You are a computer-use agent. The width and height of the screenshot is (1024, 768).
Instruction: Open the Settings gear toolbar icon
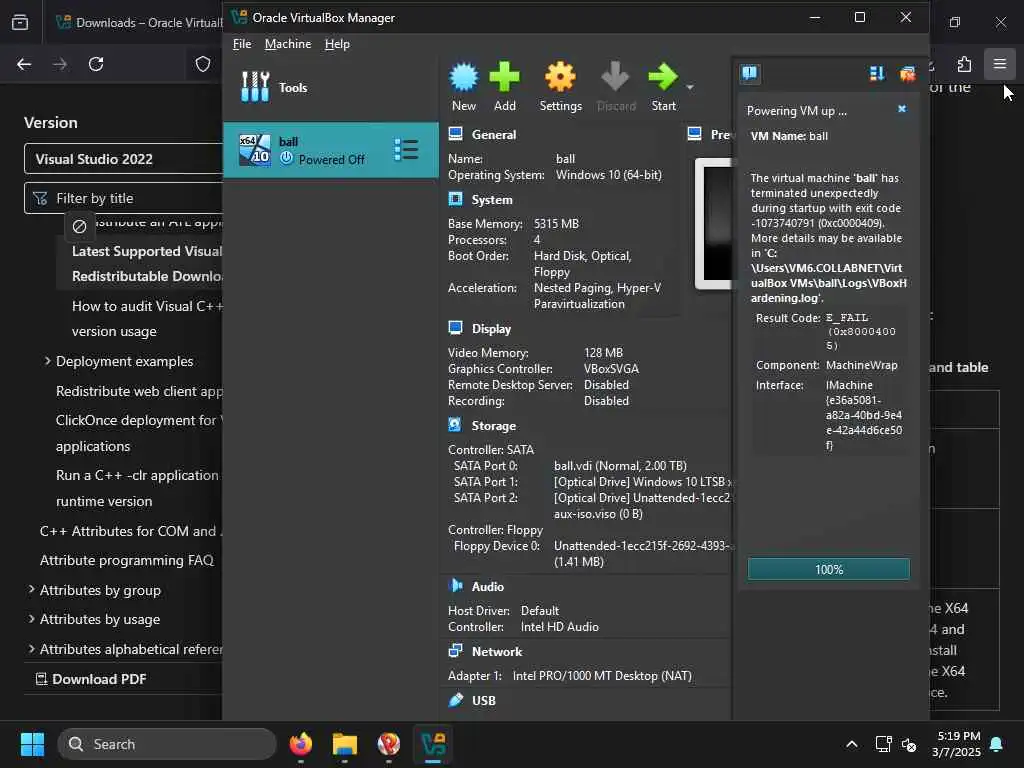click(x=560, y=78)
